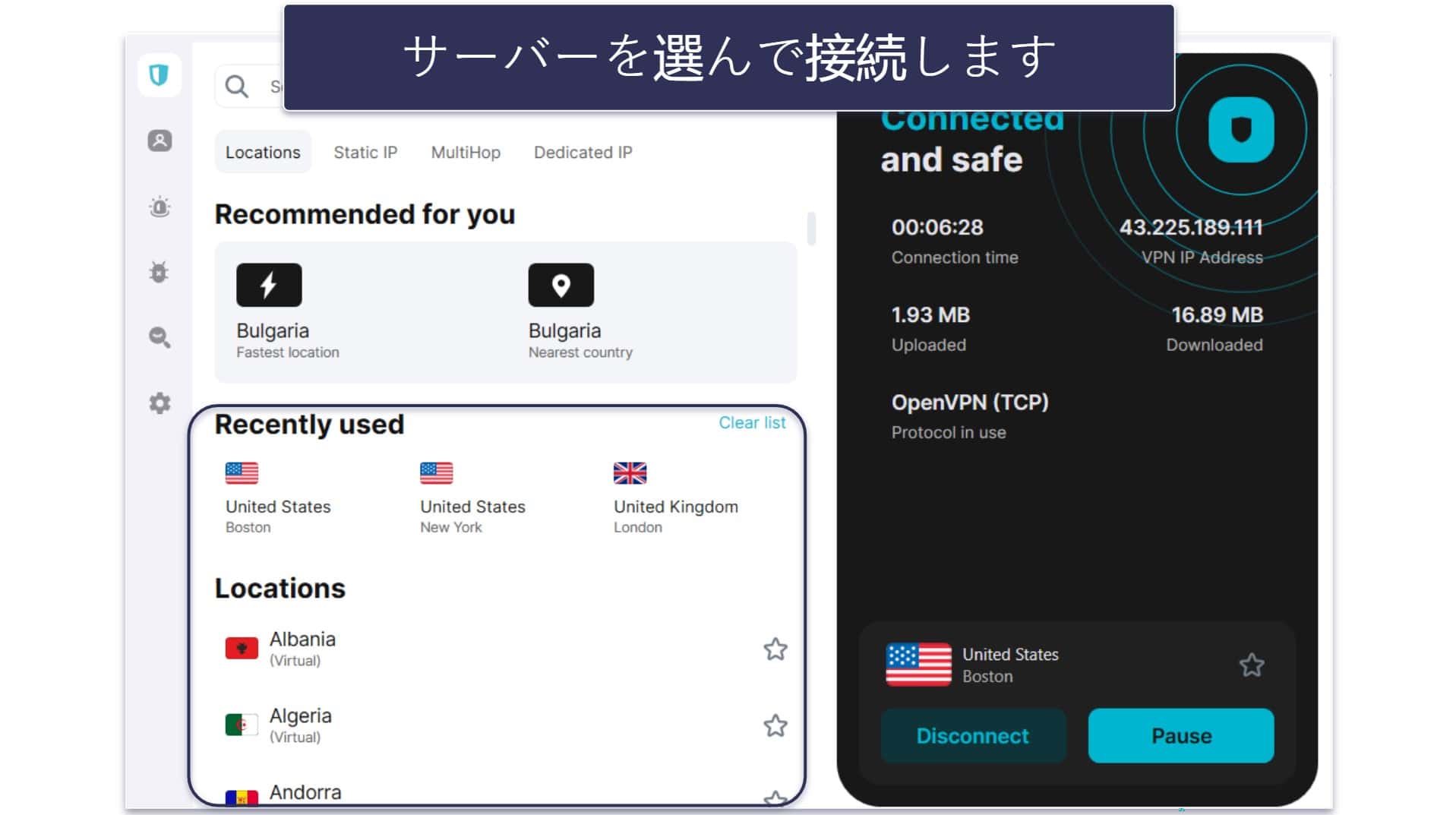The width and height of the screenshot is (1456, 815).
Task: Open the MultiHop tab
Action: pos(466,152)
